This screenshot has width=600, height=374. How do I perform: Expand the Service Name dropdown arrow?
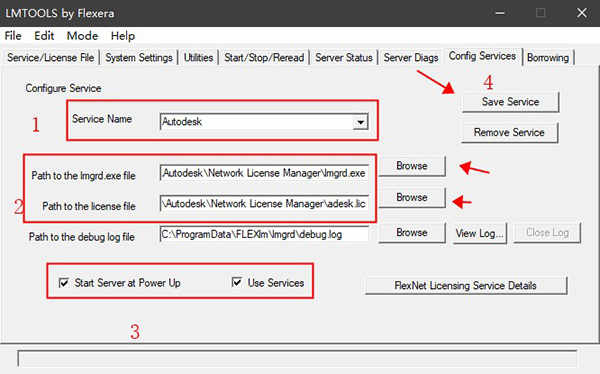(360, 122)
